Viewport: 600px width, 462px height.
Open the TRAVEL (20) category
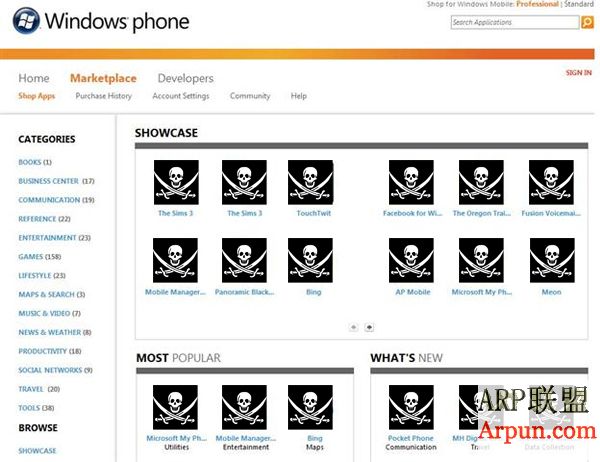coord(39,389)
